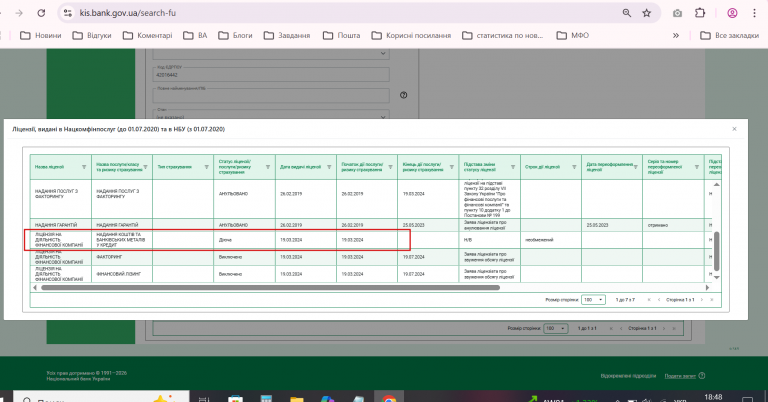Image resolution: width=768 pixels, height=402 pixels.
Task: Open the 'статистика по нов...' bookmark folder
Action: [503, 35]
